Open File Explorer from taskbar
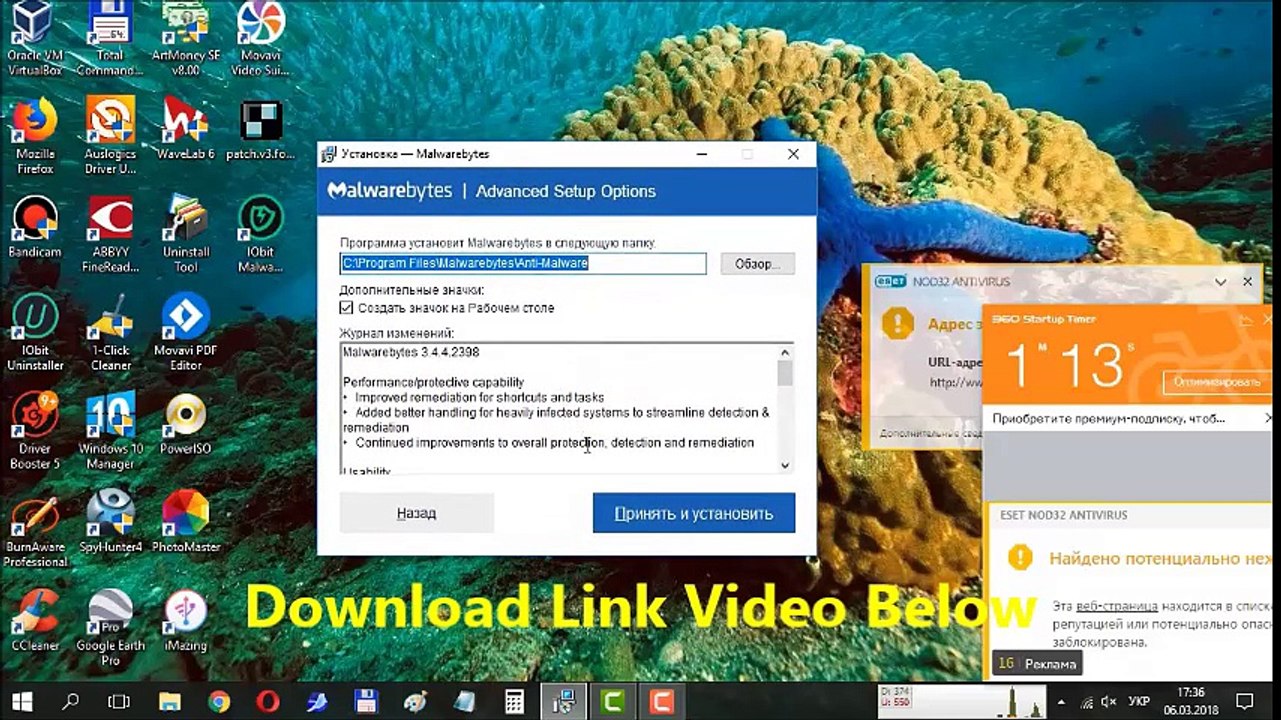This screenshot has height=720, width=1281. [170, 701]
